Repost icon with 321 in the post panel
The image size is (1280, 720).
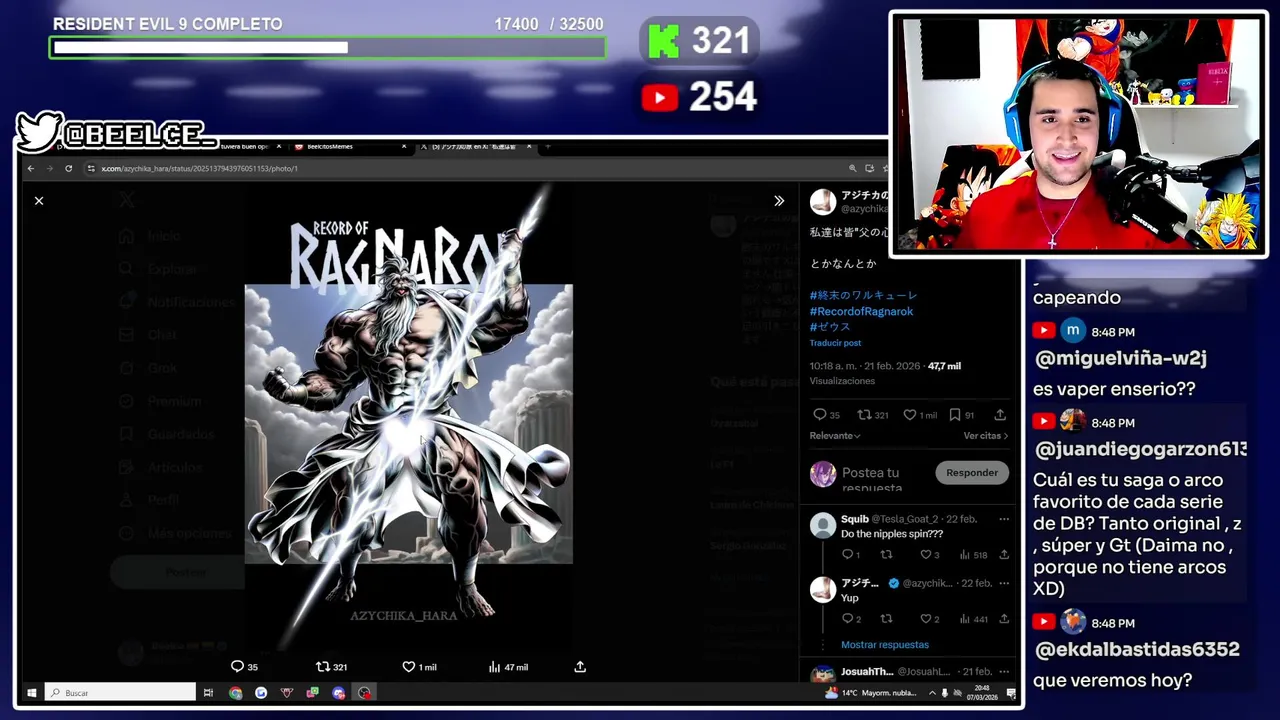click(874, 415)
